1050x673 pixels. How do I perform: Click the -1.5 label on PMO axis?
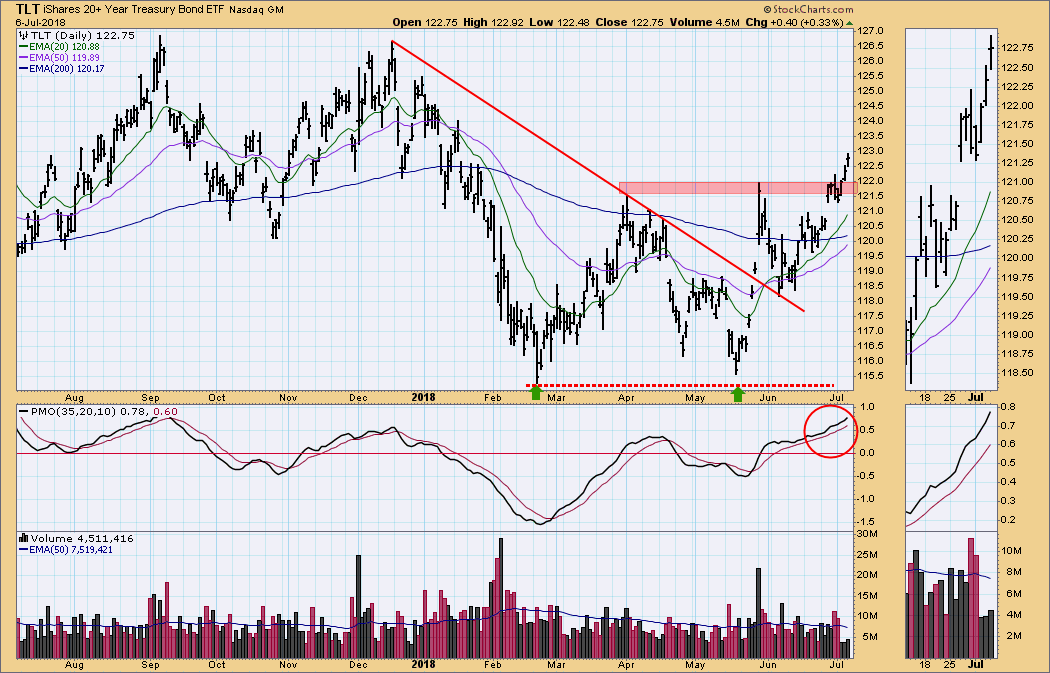click(x=868, y=522)
